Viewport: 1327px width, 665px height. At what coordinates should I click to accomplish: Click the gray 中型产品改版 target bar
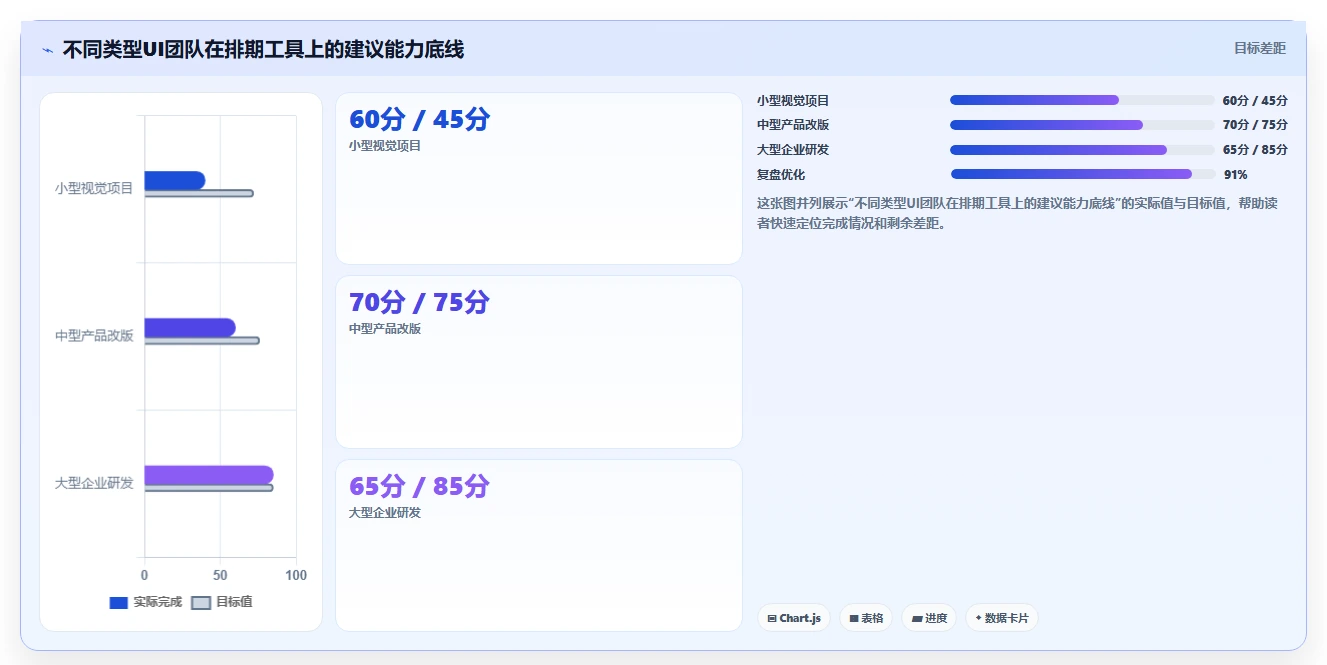click(201, 341)
